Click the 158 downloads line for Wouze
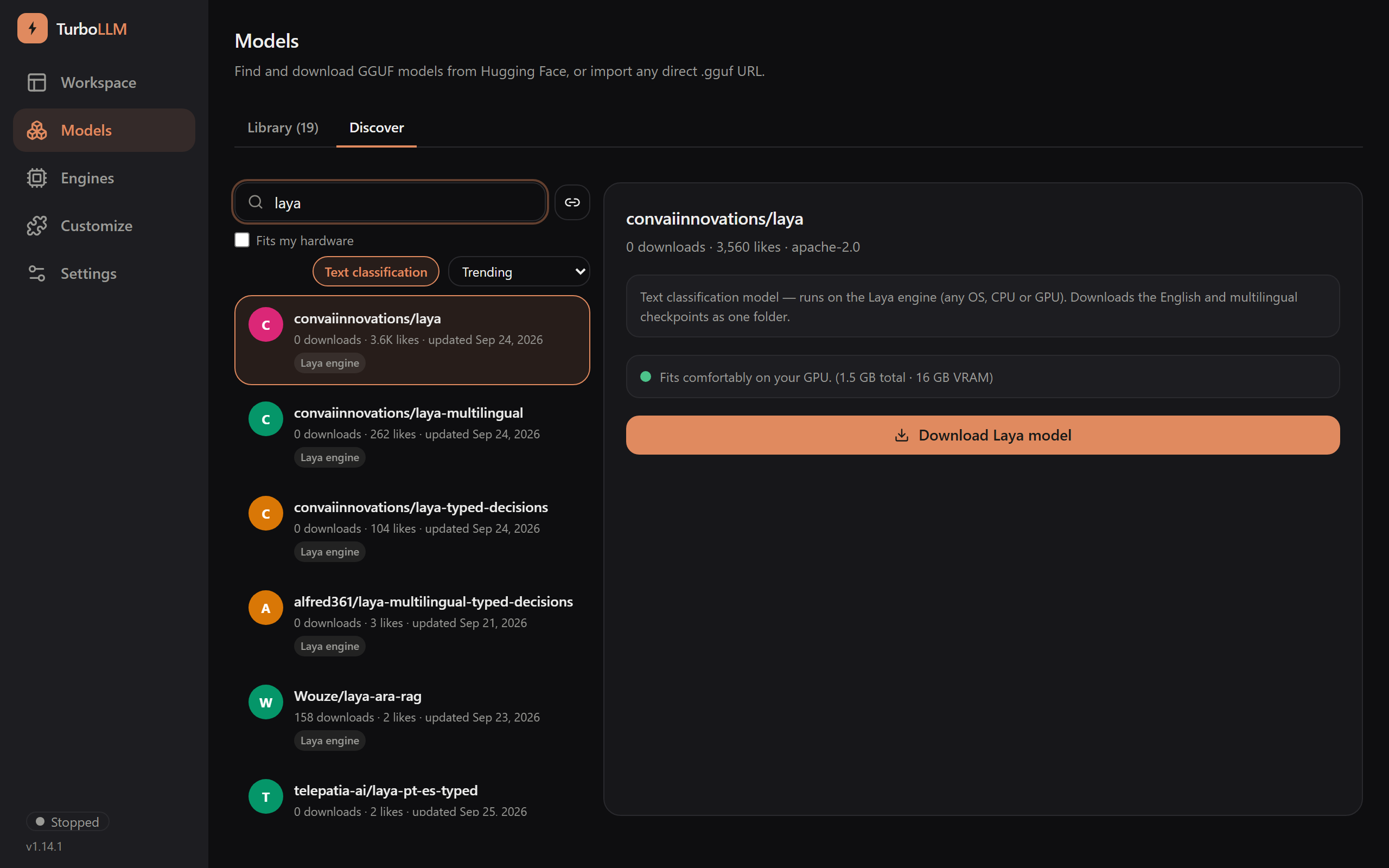The height and width of the screenshot is (868, 1389). (x=417, y=717)
